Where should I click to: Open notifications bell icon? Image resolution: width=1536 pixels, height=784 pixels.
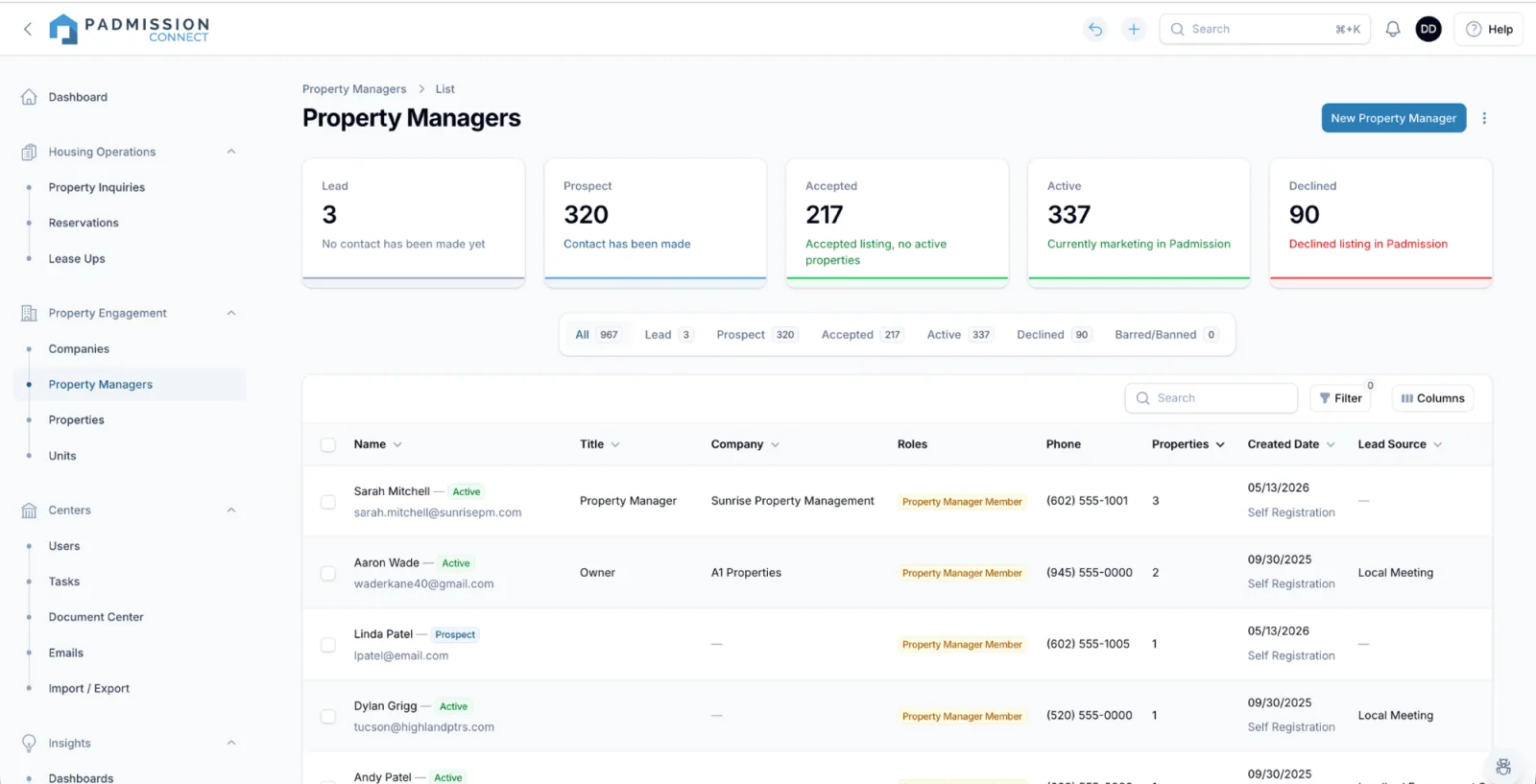[x=1392, y=29]
